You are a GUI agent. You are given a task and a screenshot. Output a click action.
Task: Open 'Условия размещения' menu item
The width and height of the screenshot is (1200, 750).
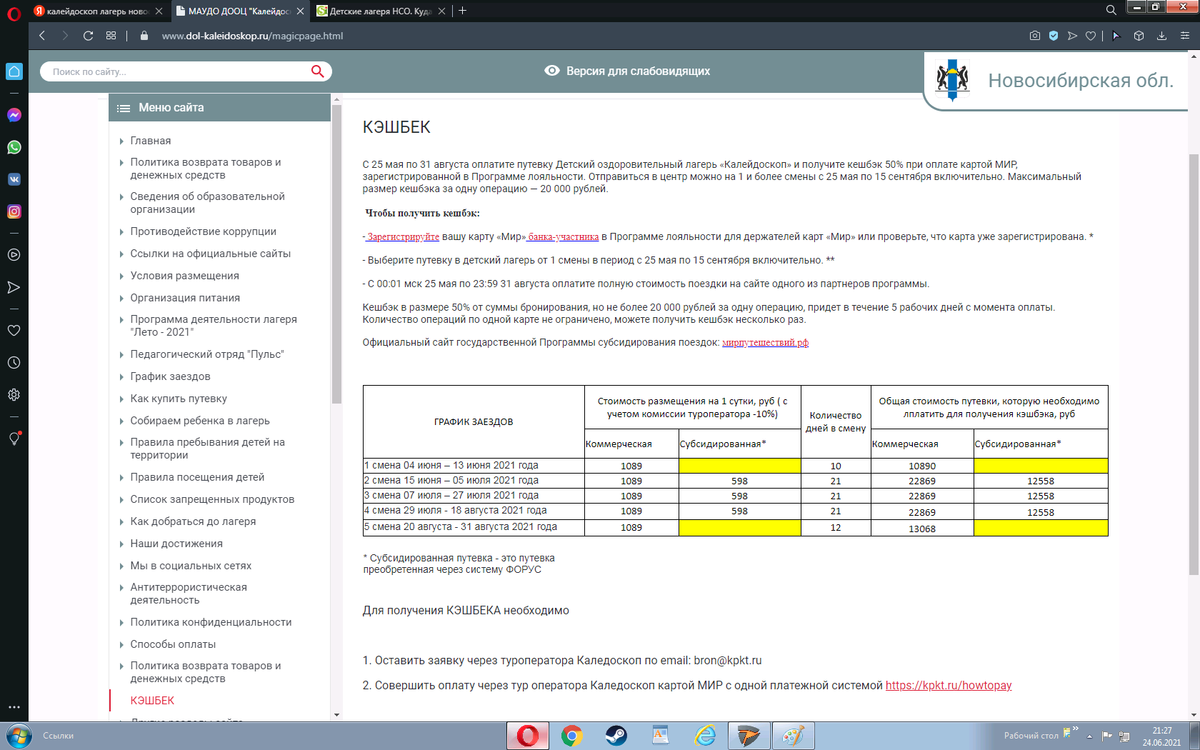coord(184,276)
